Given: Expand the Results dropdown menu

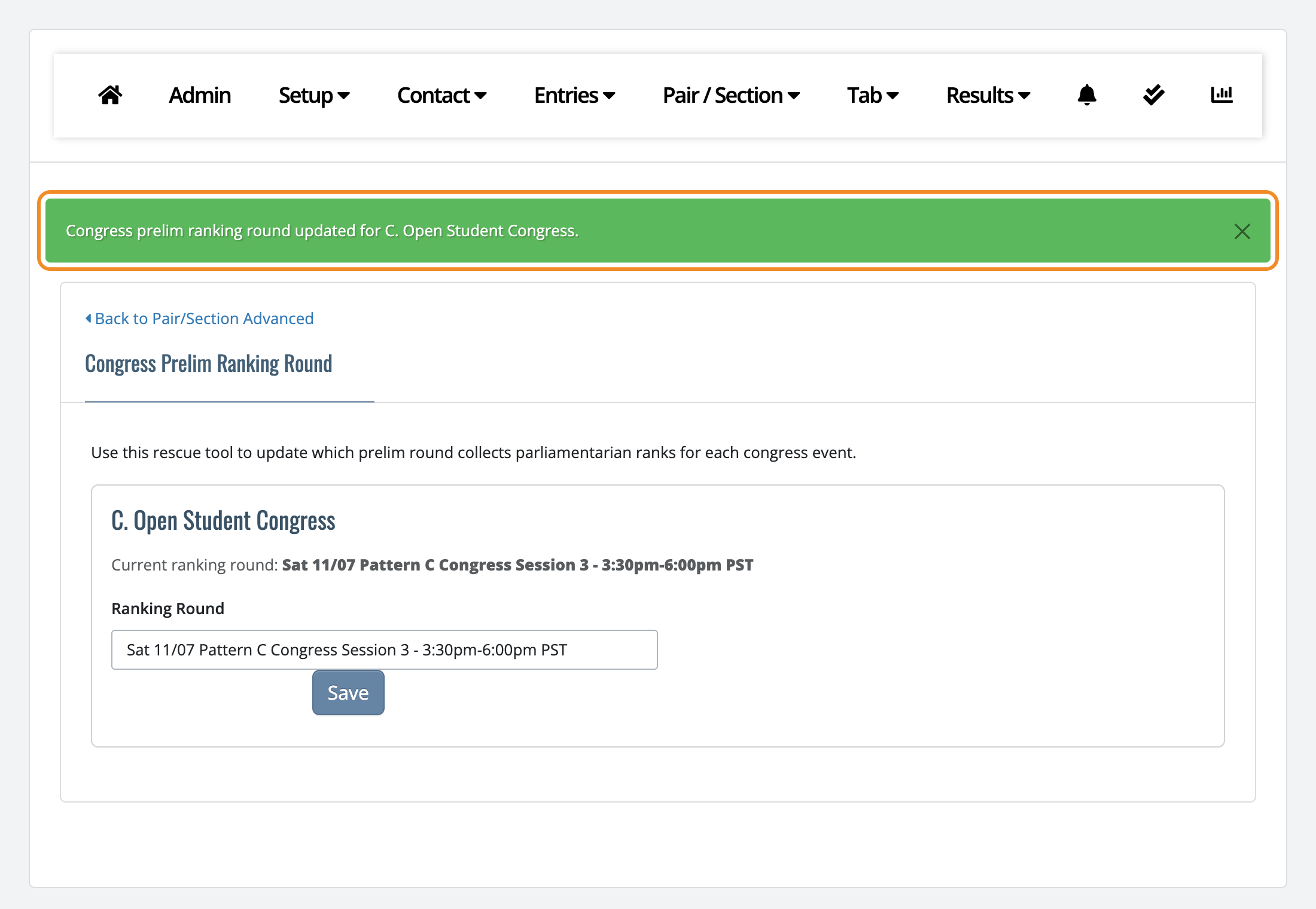Looking at the screenshot, I should pos(988,95).
